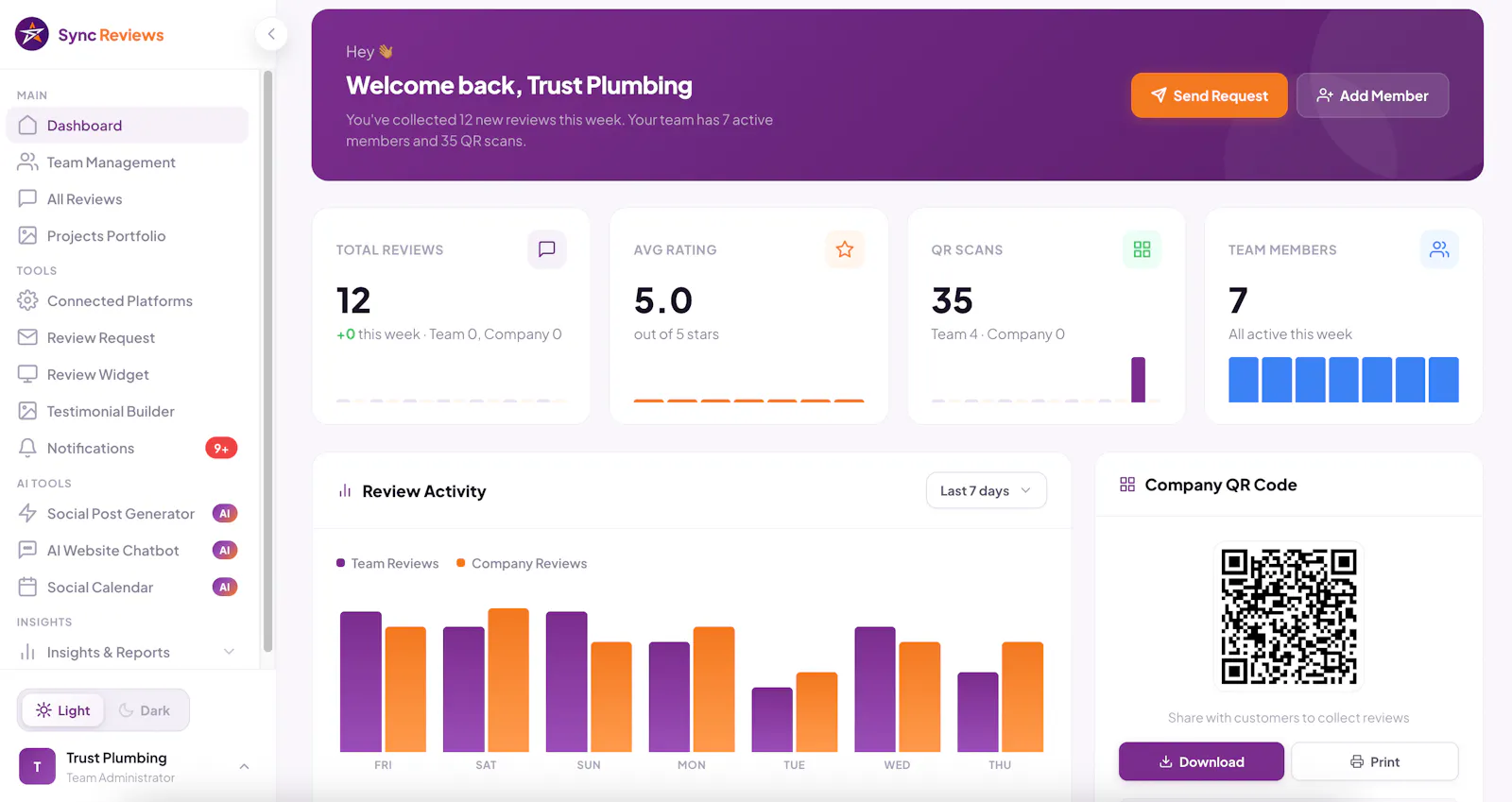The image size is (1512, 802).
Task: Click the Dashboard home icon
Action: tap(27, 125)
